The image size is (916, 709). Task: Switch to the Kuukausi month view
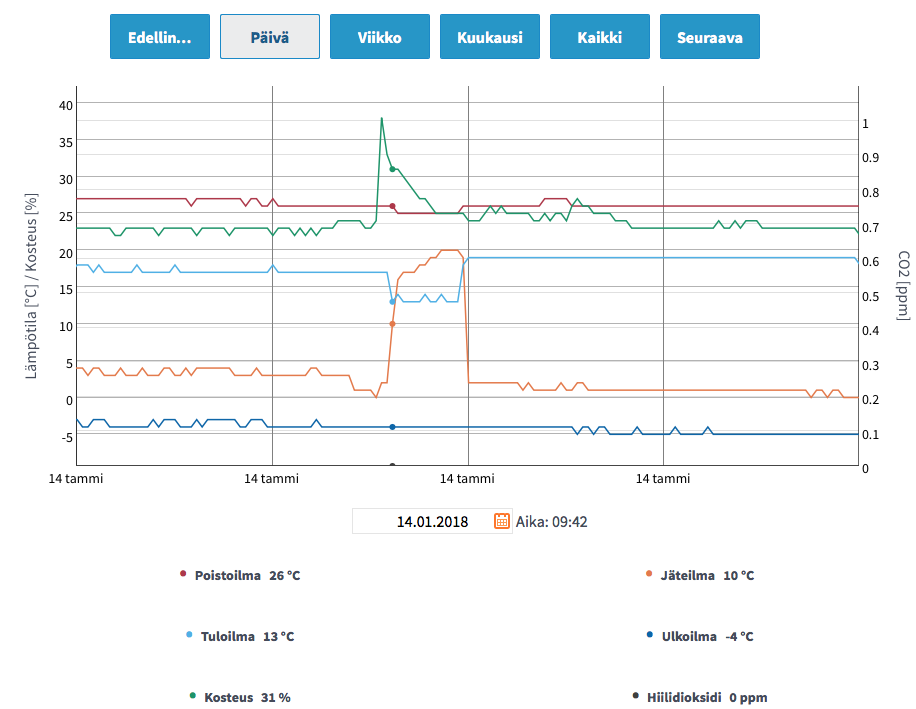[x=490, y=37]
